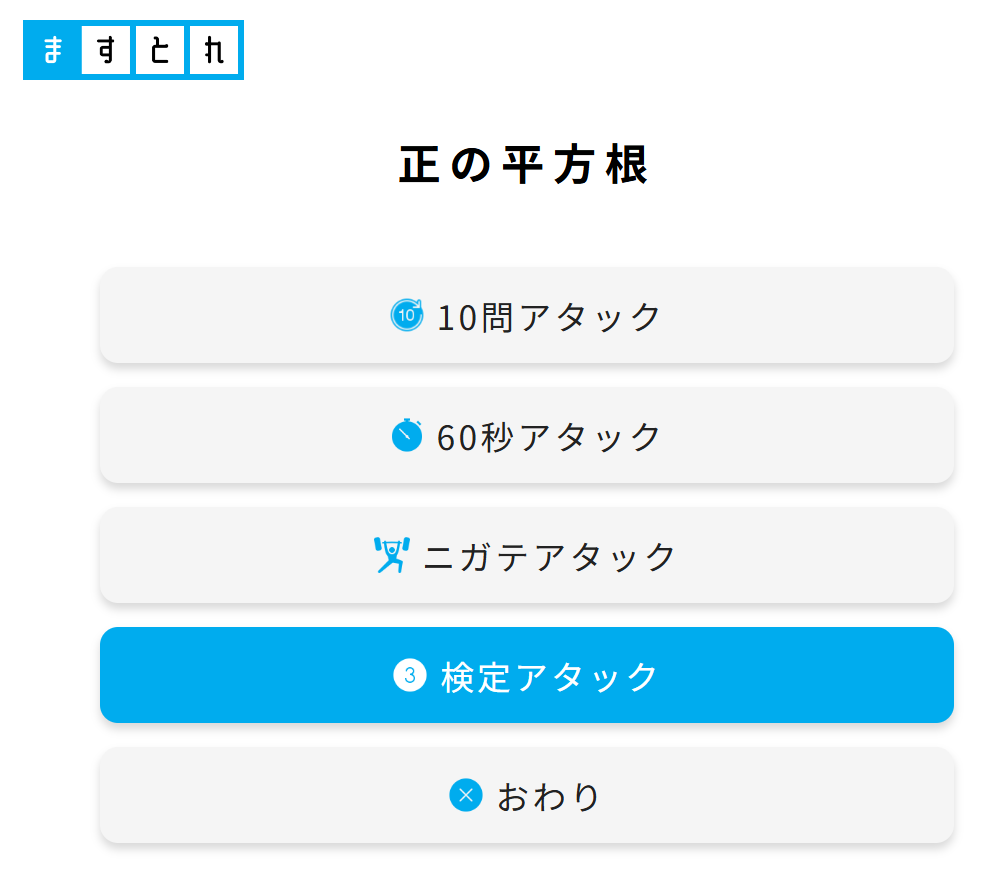
Task: Click the circled 3 icon beside 検定アタック
Action: (409, 675)
